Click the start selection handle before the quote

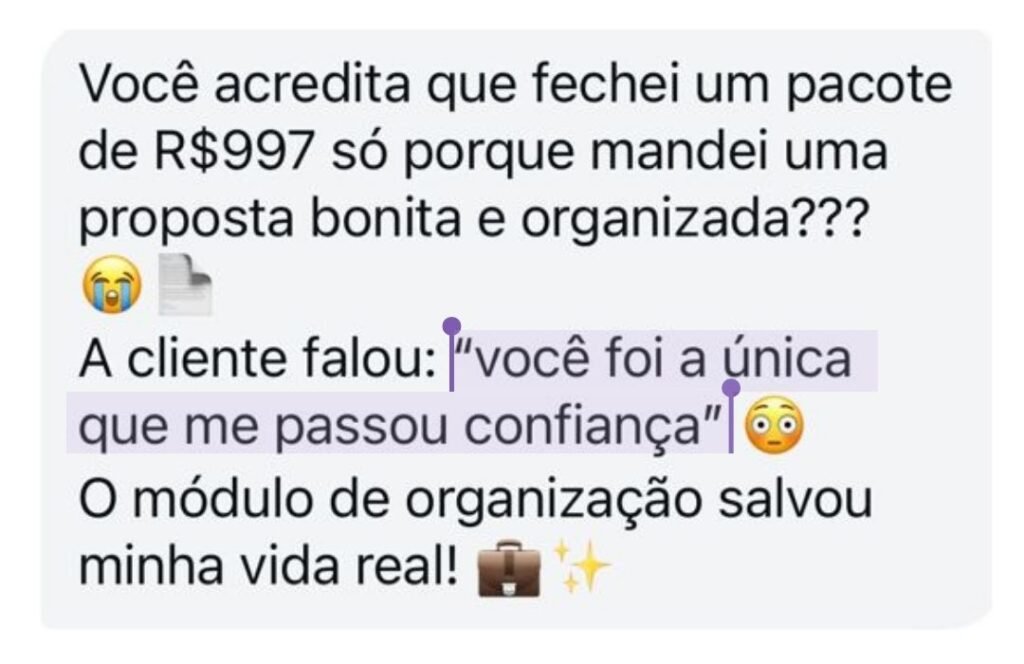[451, 354]
